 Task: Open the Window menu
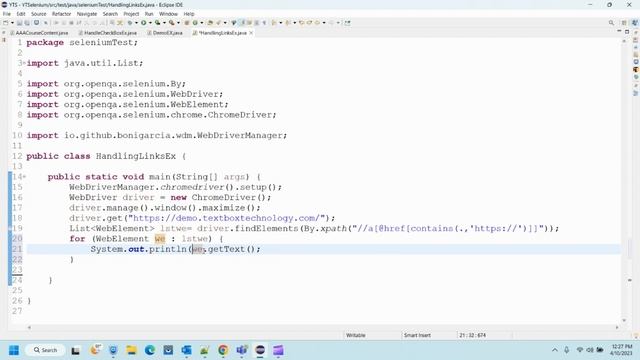(168, 14)
